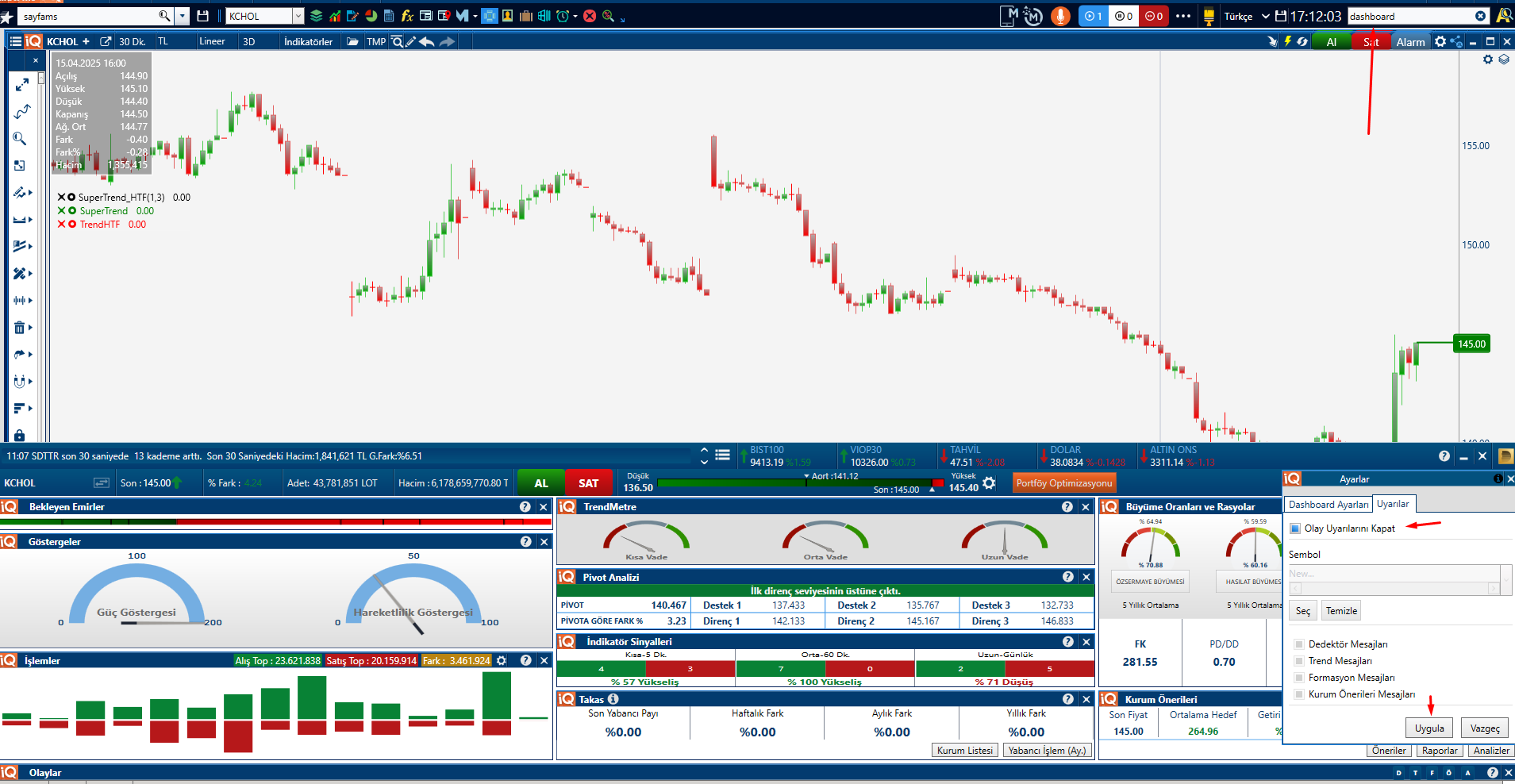Click the magnet snap tool icon
The height and width of the screenshot is (784, 1515).
point(20,382)
